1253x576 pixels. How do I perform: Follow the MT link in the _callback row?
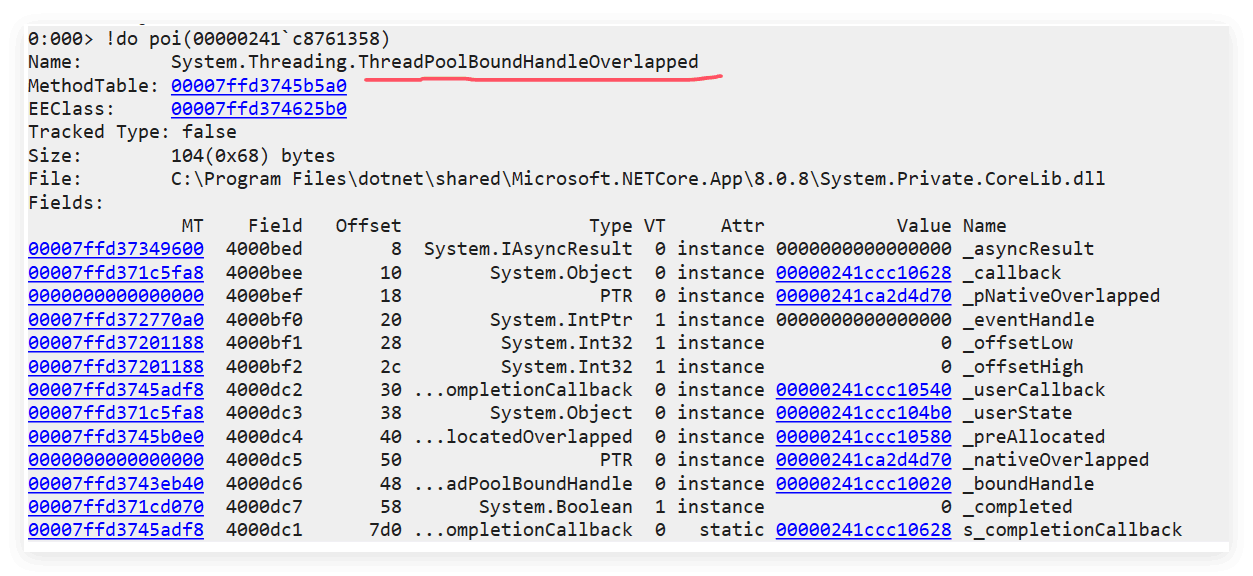(x=116, y=273)
